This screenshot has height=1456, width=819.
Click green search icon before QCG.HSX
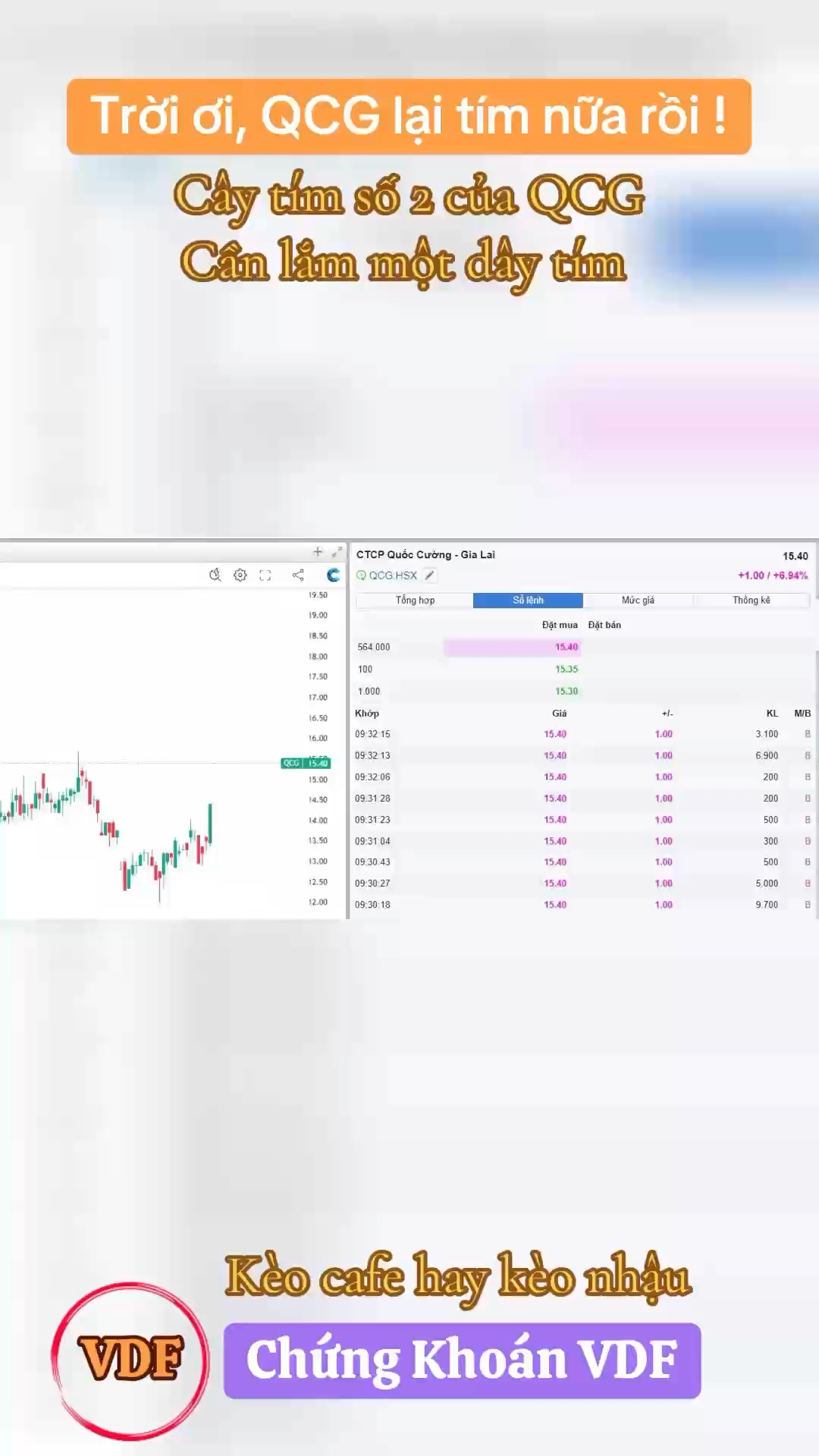(361, 576)
